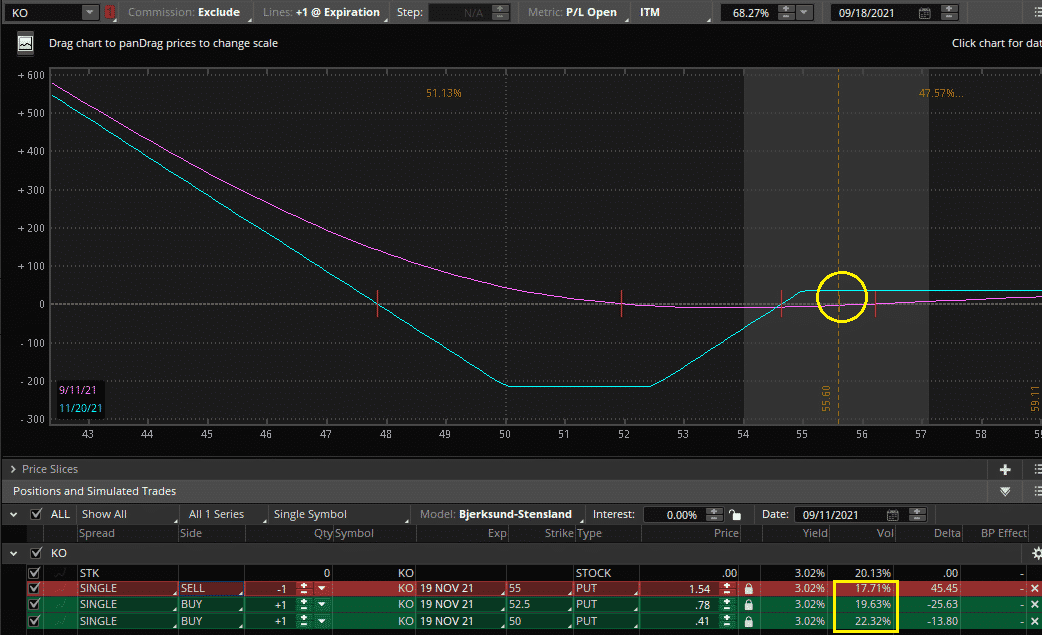The width and height of the screenshot is (1042, 635).
Task: Open dropdown arrow beside 68.27% value
Action: point(804,12)
